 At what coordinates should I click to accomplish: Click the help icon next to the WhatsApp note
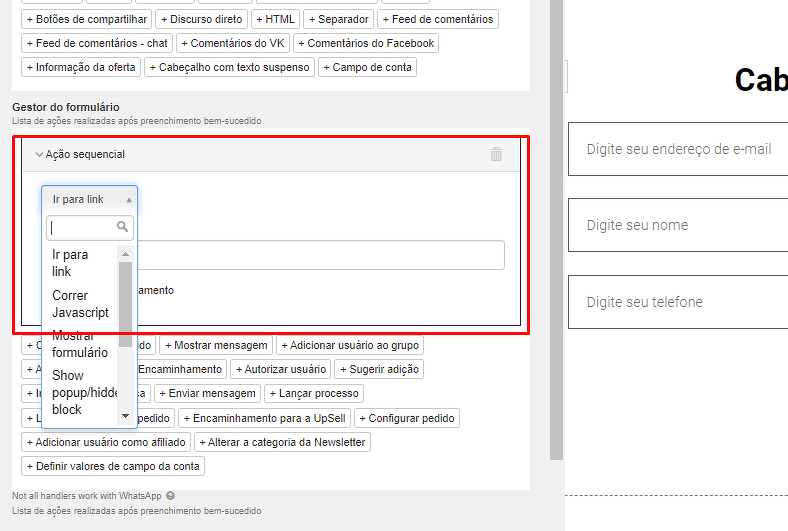170,495
